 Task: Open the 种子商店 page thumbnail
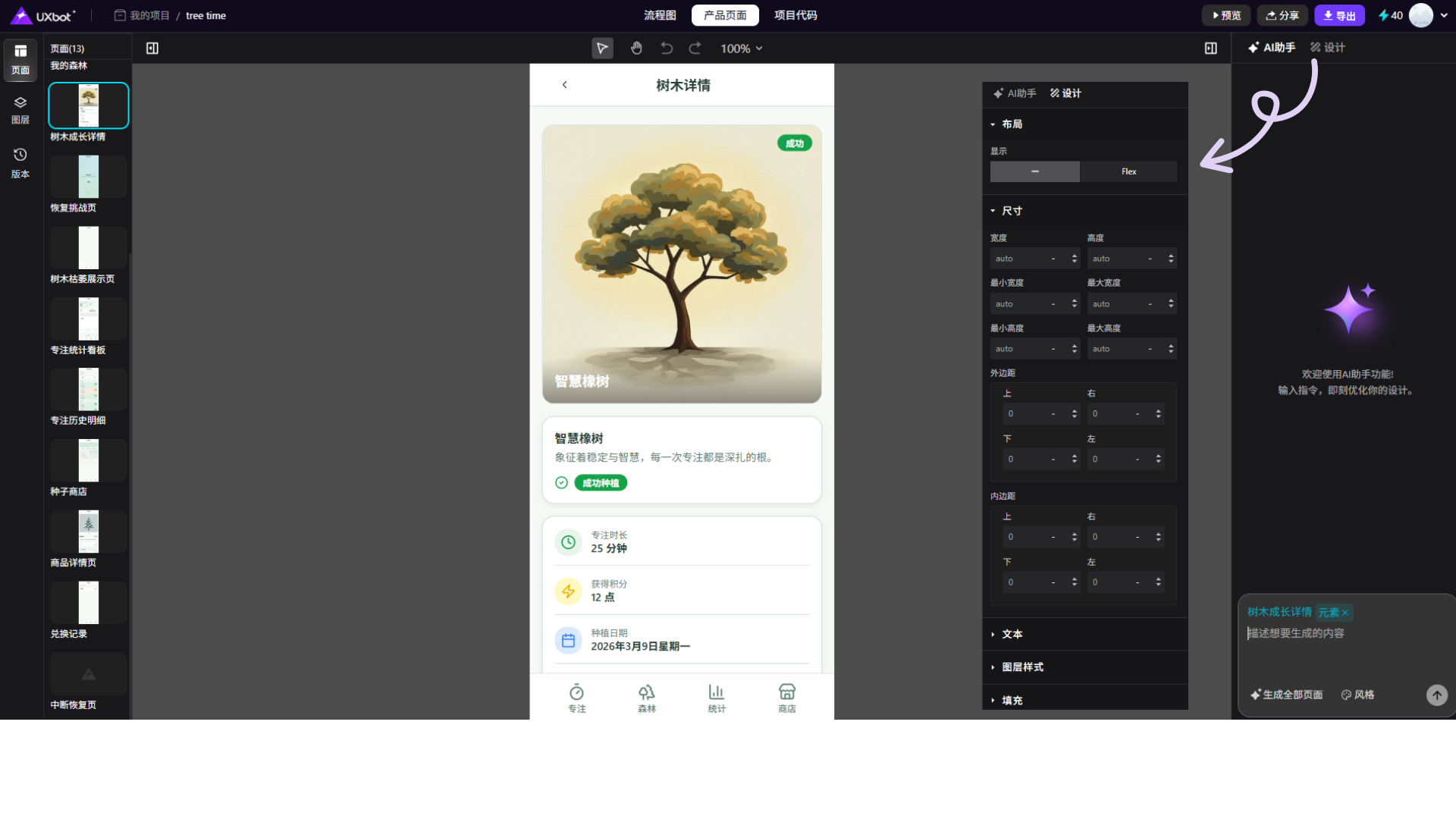(x=89, y=461)
